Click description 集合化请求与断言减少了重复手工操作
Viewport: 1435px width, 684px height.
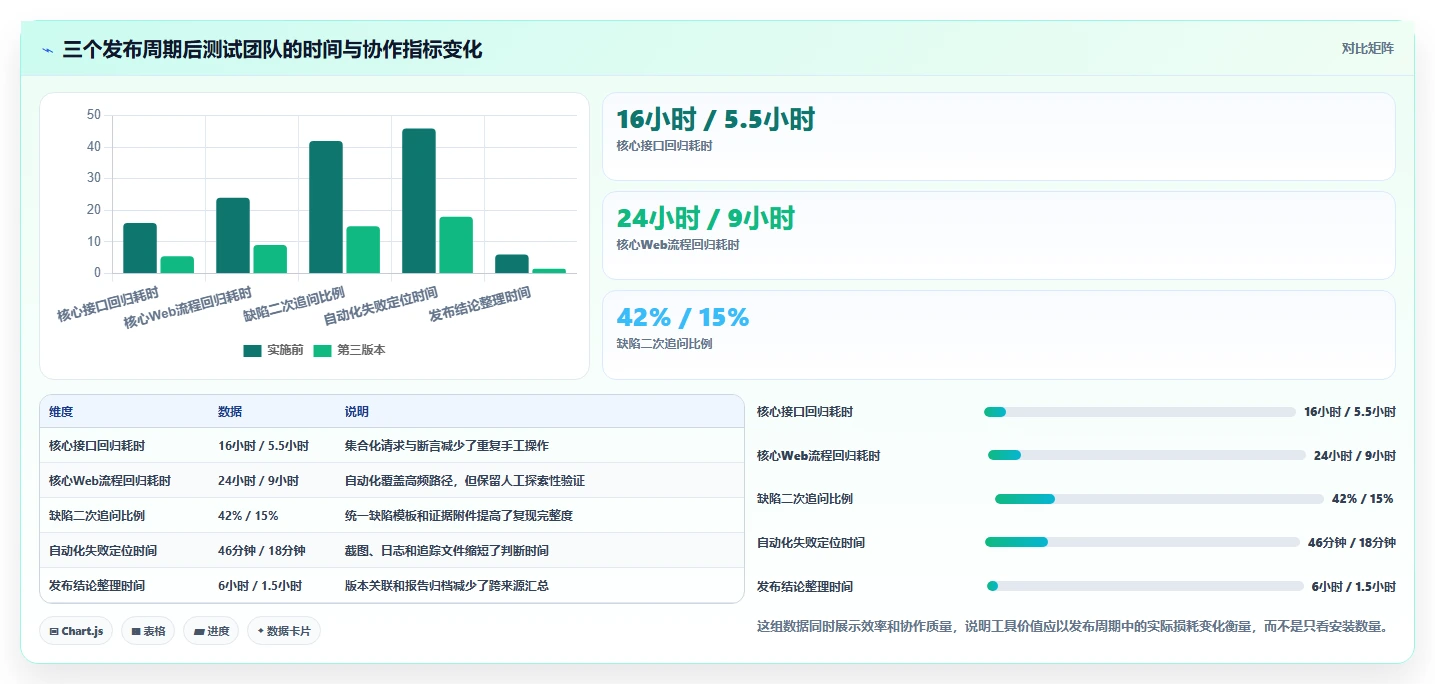tap(447, 446)
